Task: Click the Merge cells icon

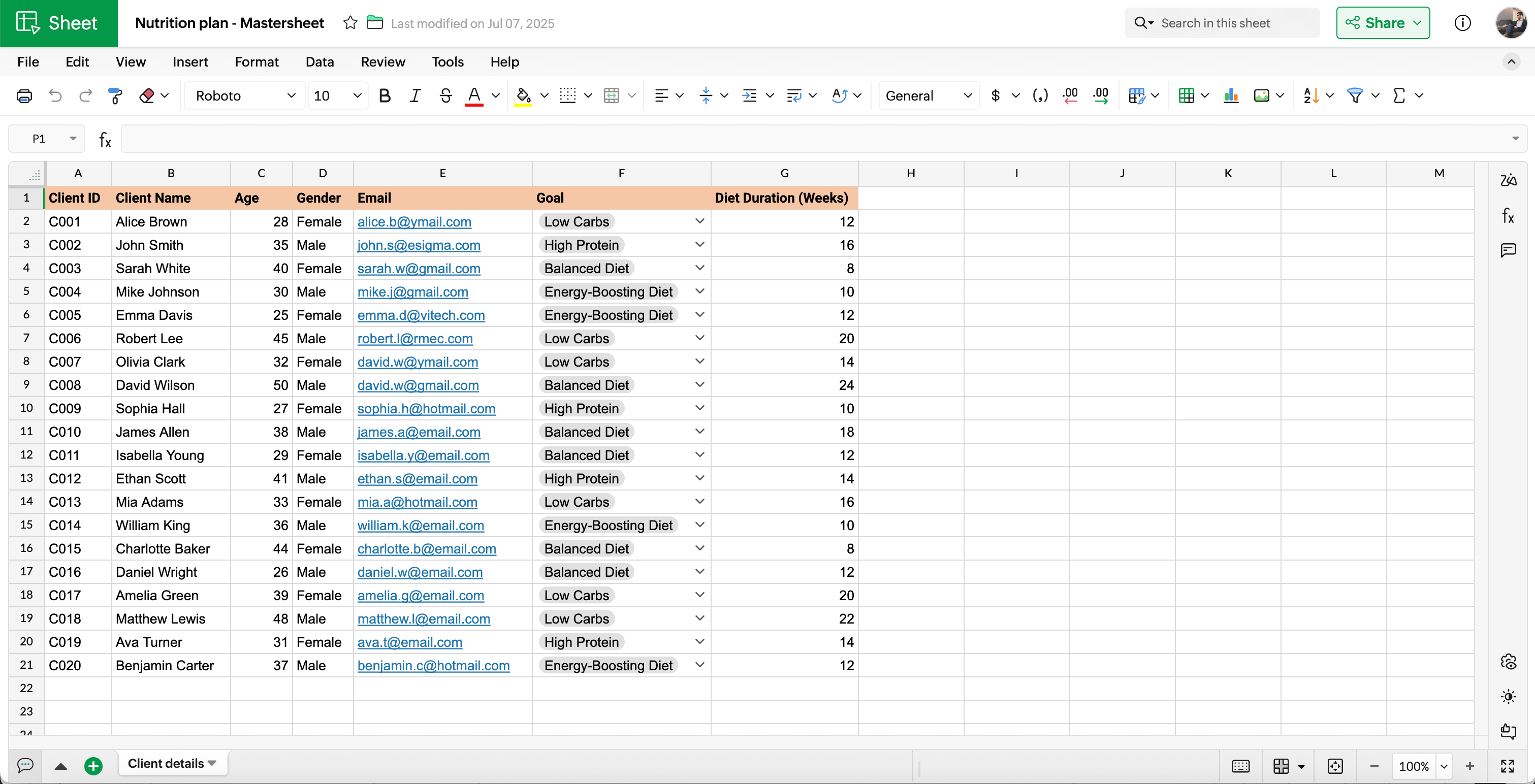Action: pyautogui.click(x=612, y=95)
